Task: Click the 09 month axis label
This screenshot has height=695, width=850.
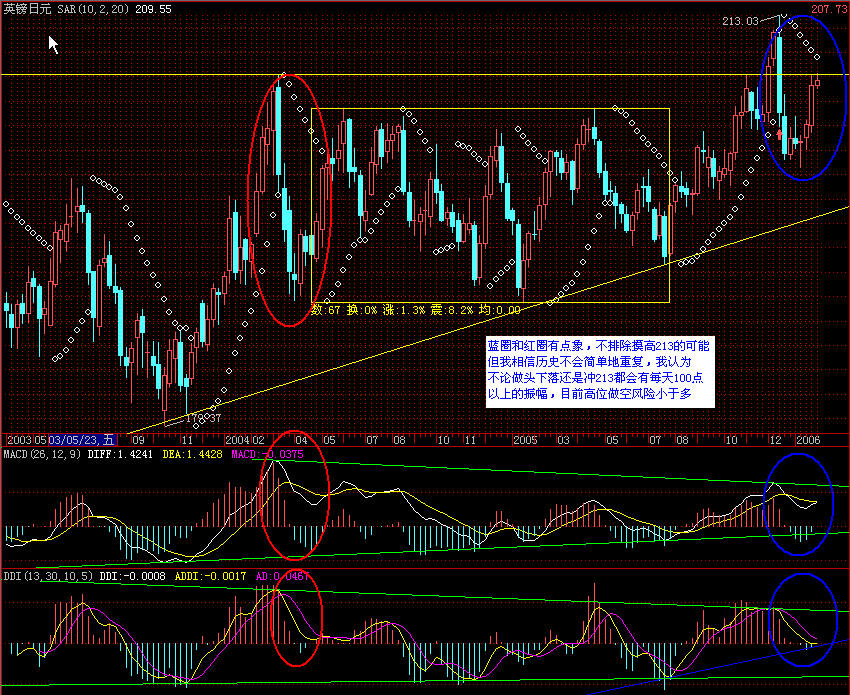Action: pos(138,440)
